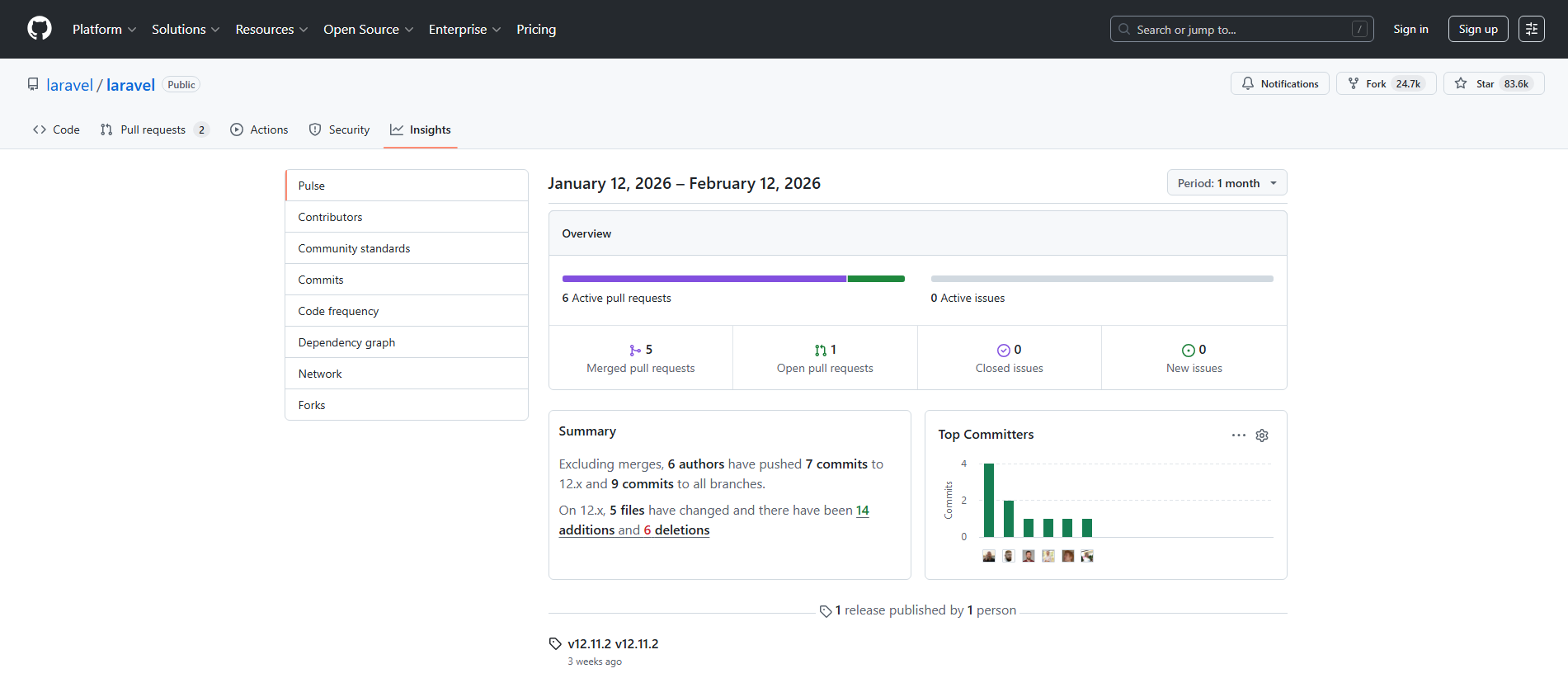Open the Period: 1 month dropdown

(1227, 183)
